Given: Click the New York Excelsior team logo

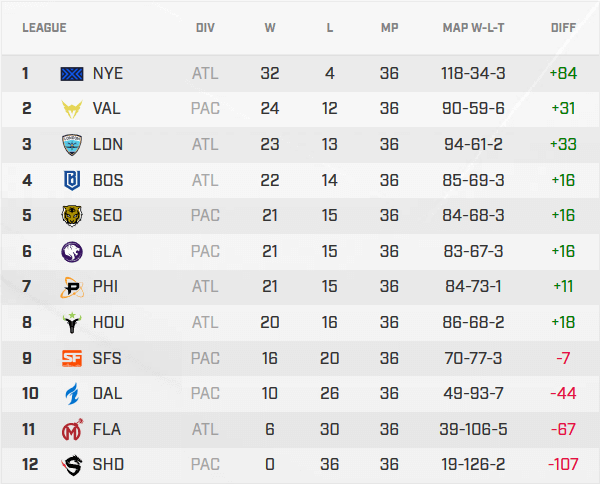Looking at the screenshot, I should pyautogui.click(x=73, y=73).
